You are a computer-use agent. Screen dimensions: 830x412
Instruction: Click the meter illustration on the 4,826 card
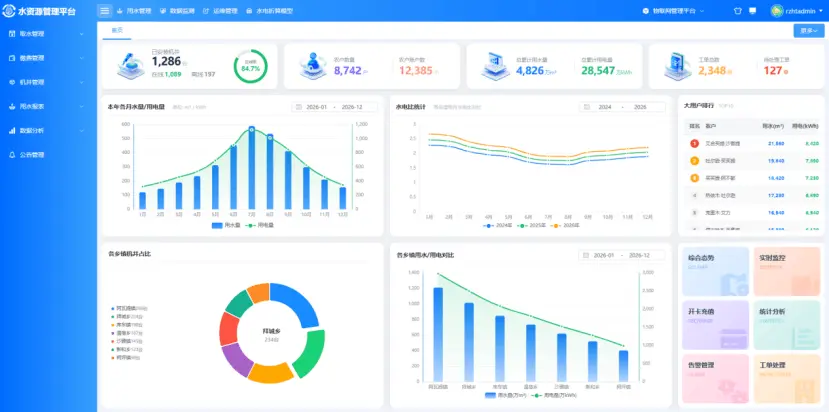495,66
